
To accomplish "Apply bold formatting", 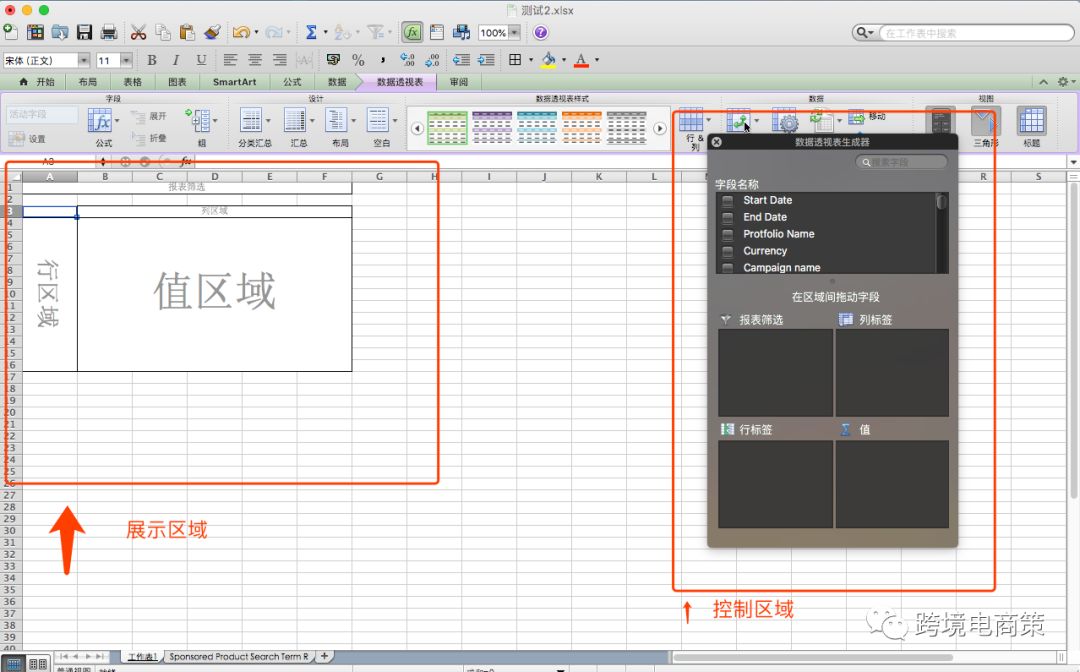I will (x=152, y=60).
